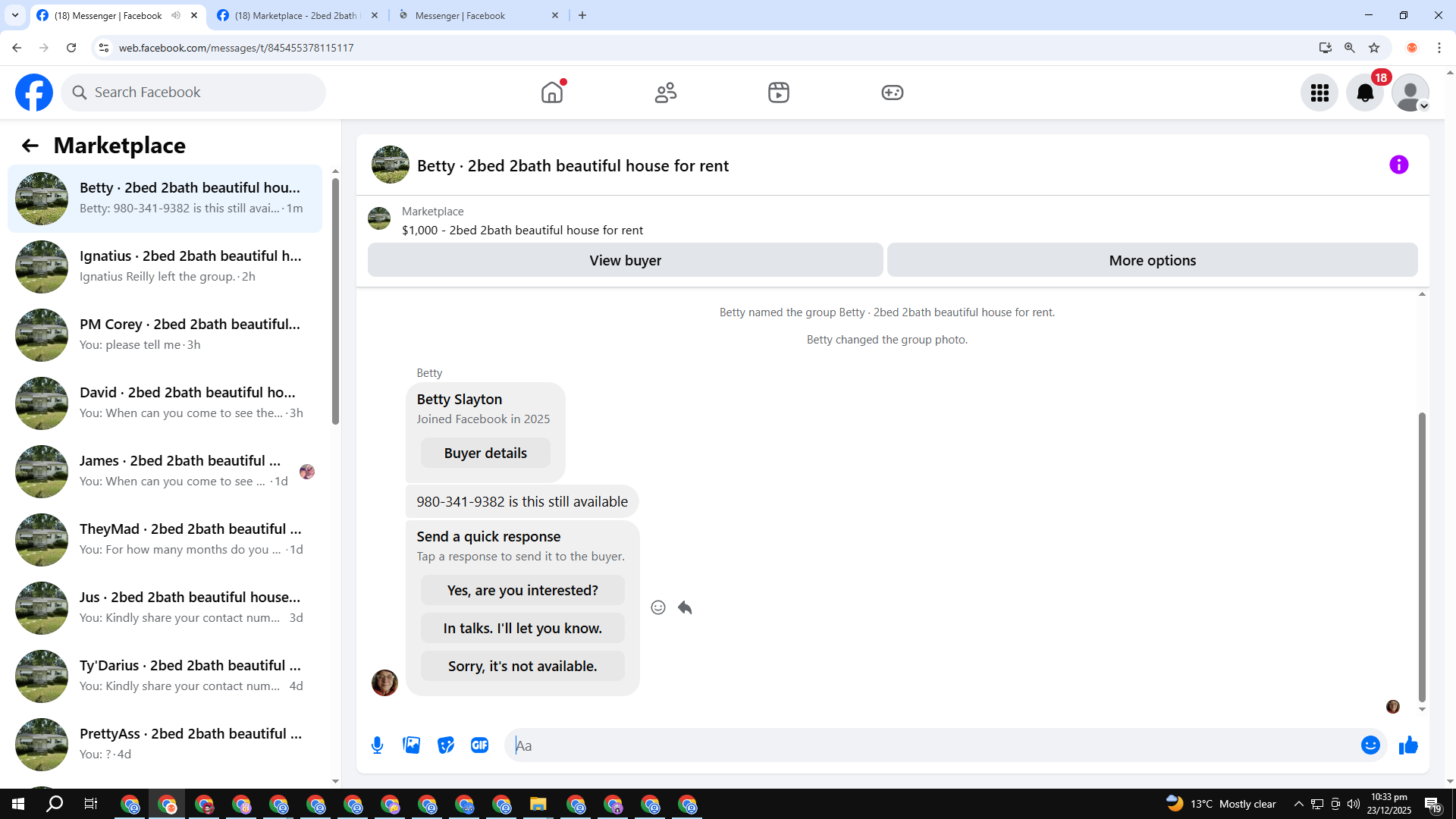
Task: Open the GIF picker
Action: 479,745
